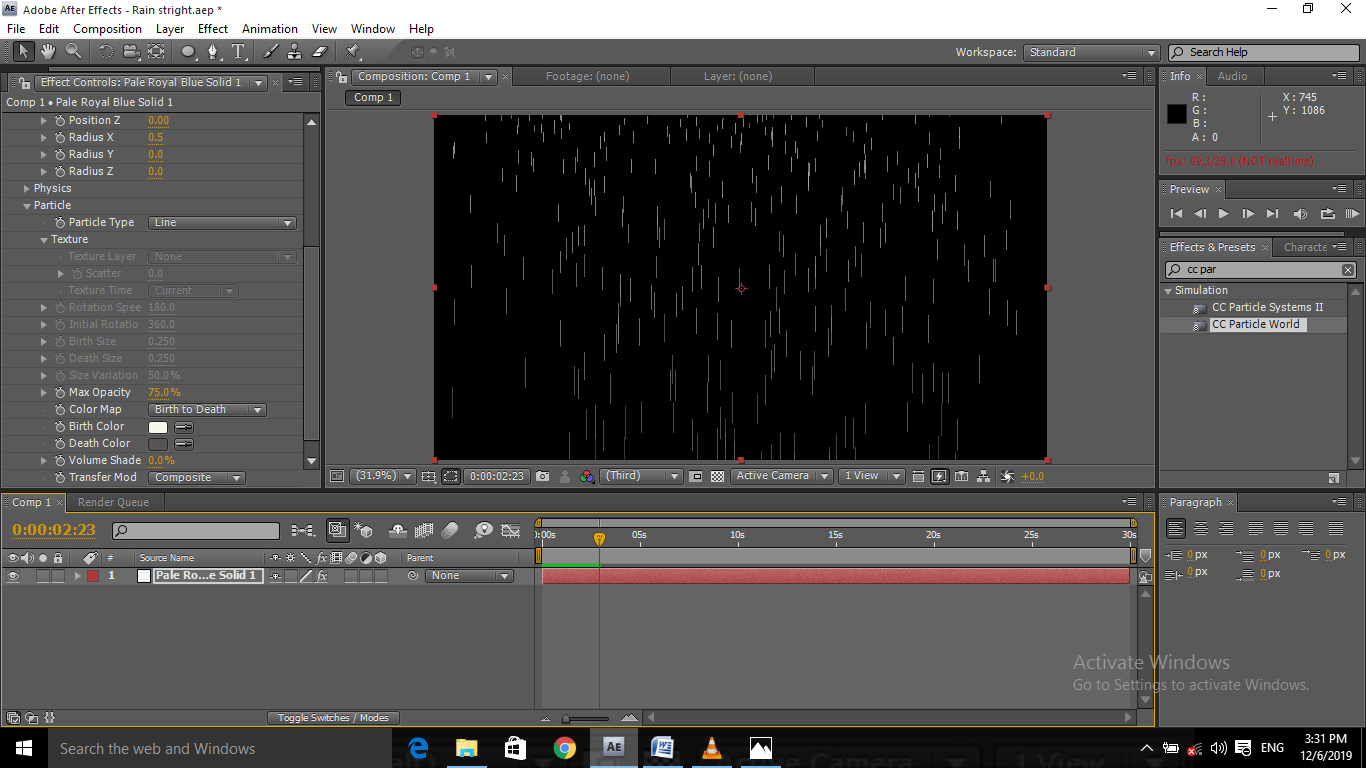Select the Eraser tool
The width and height of the screenshot is (1366, 768).
click(320, 51)
